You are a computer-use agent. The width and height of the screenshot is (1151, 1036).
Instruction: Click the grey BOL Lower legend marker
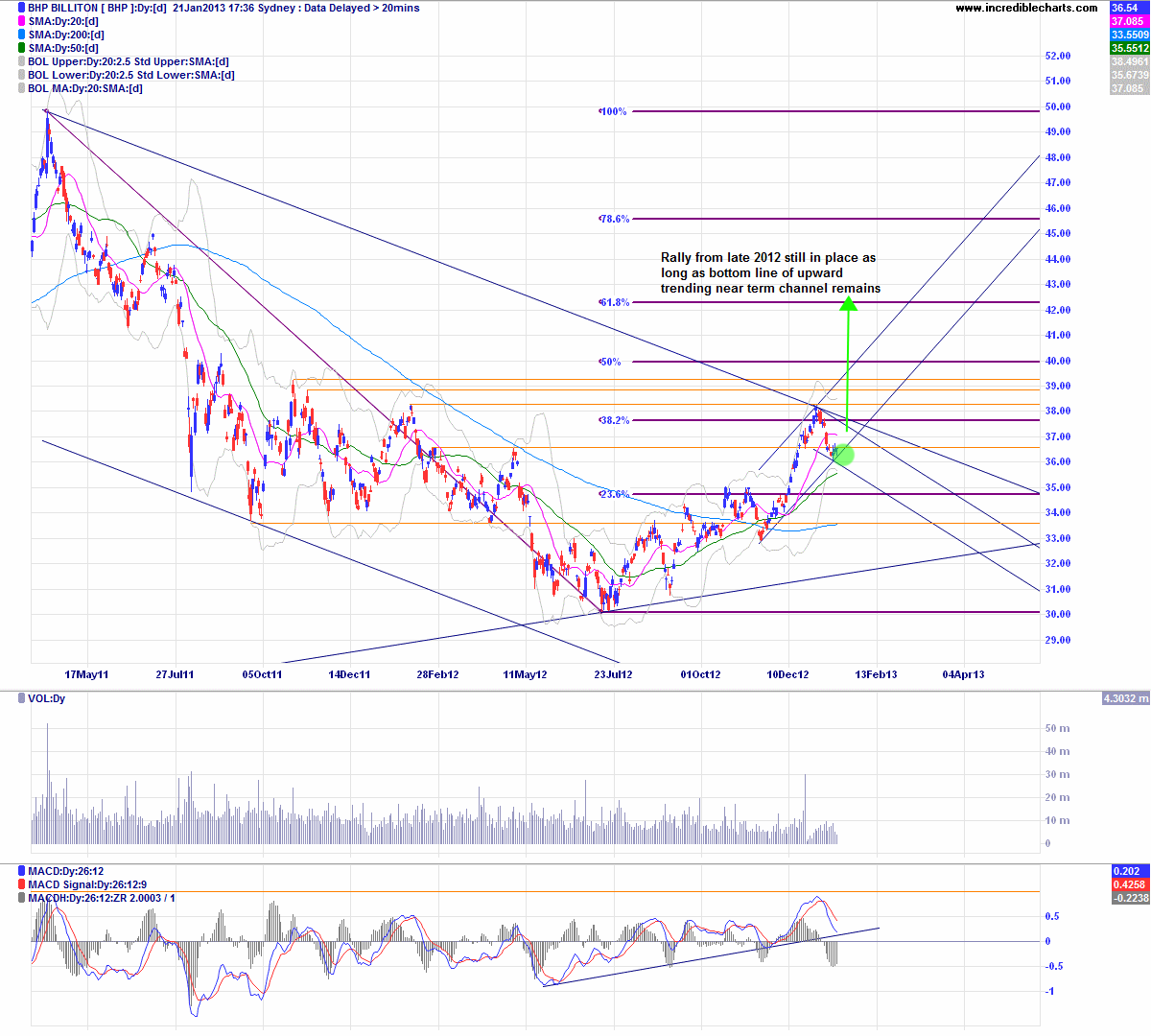[x=21, y=75]
